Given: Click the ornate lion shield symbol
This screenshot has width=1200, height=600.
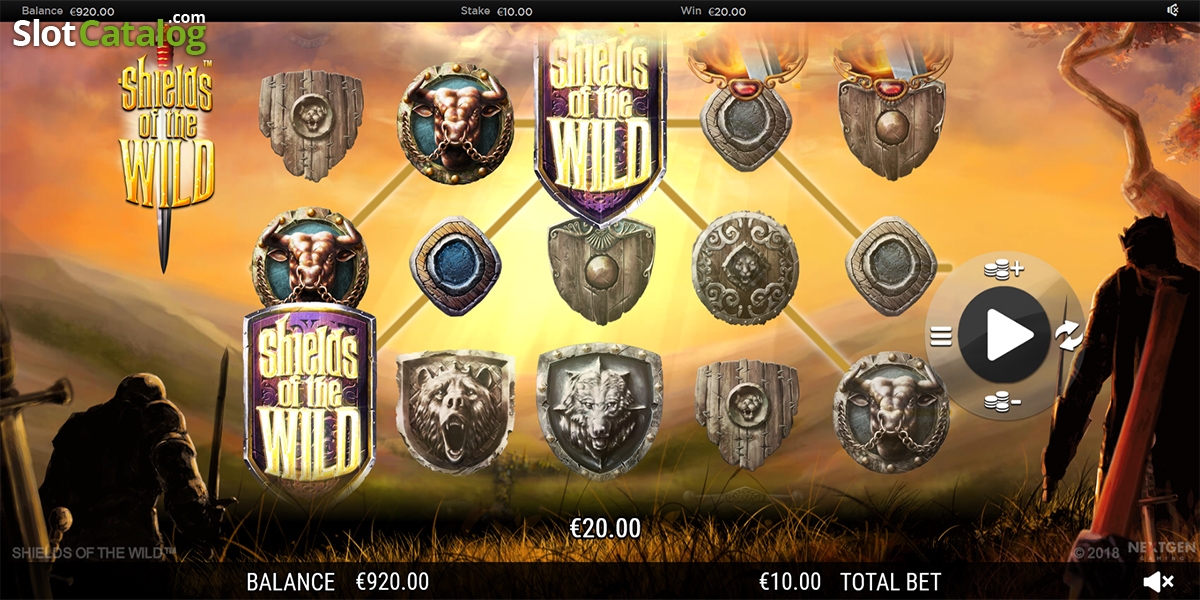Looking at the screenshot, I should [x=745, y=267].
